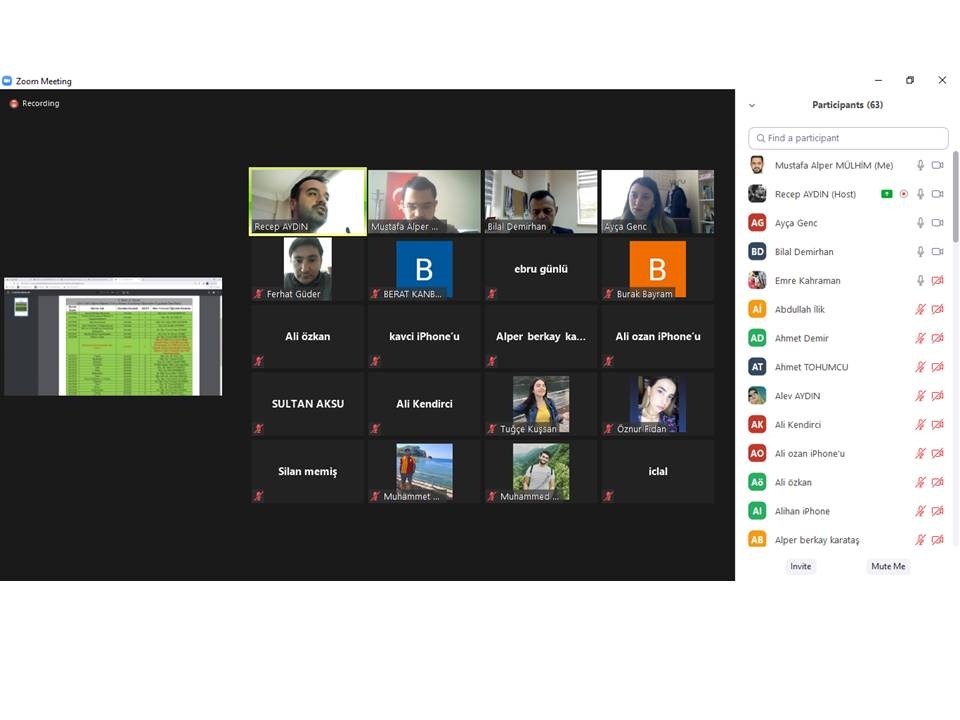The image size is (960, 720).
Task: Click the Find a participant search field
Action: click(x=848, y=138)
